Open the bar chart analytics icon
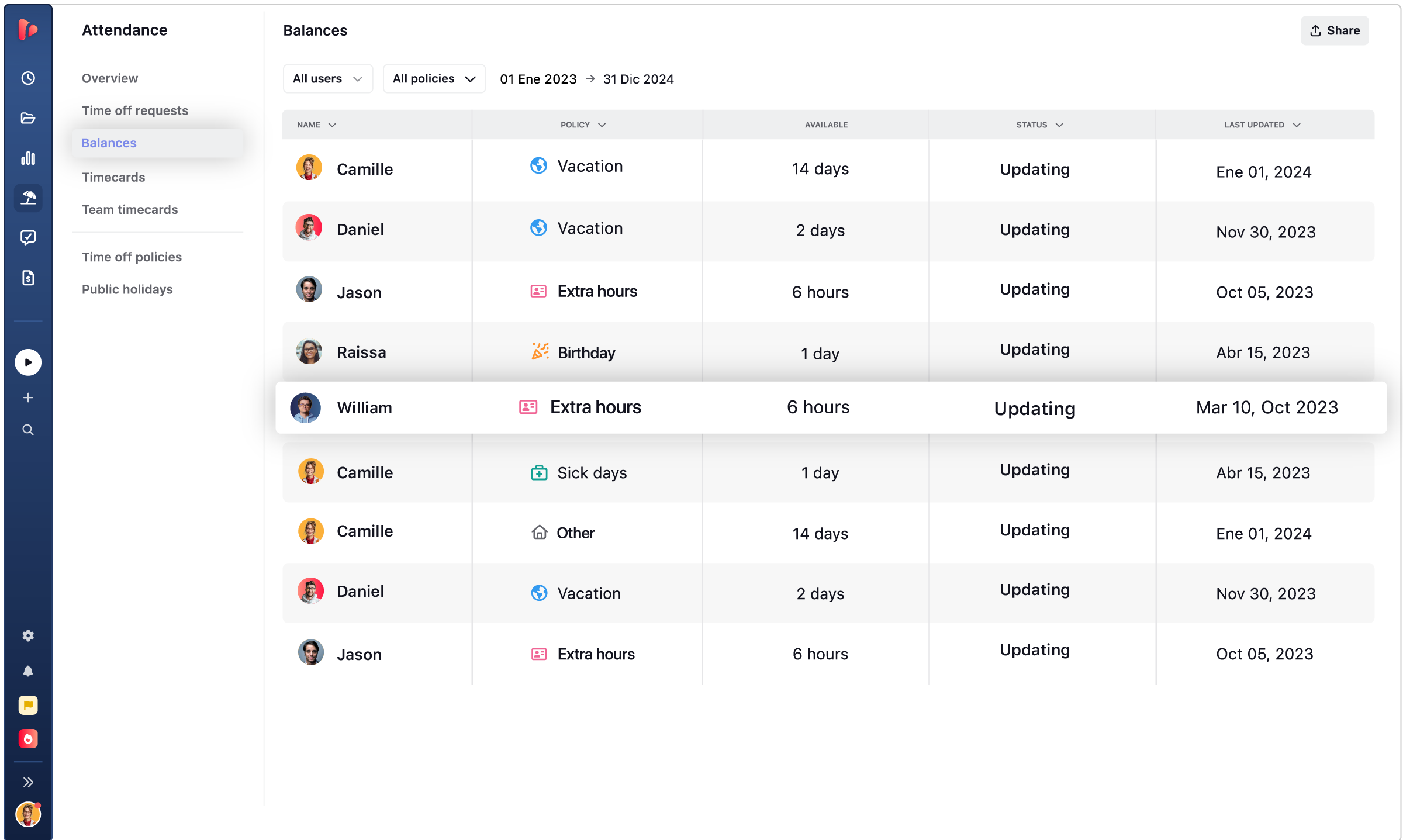Screen dimensions: 1403x840 coord(28,158)
